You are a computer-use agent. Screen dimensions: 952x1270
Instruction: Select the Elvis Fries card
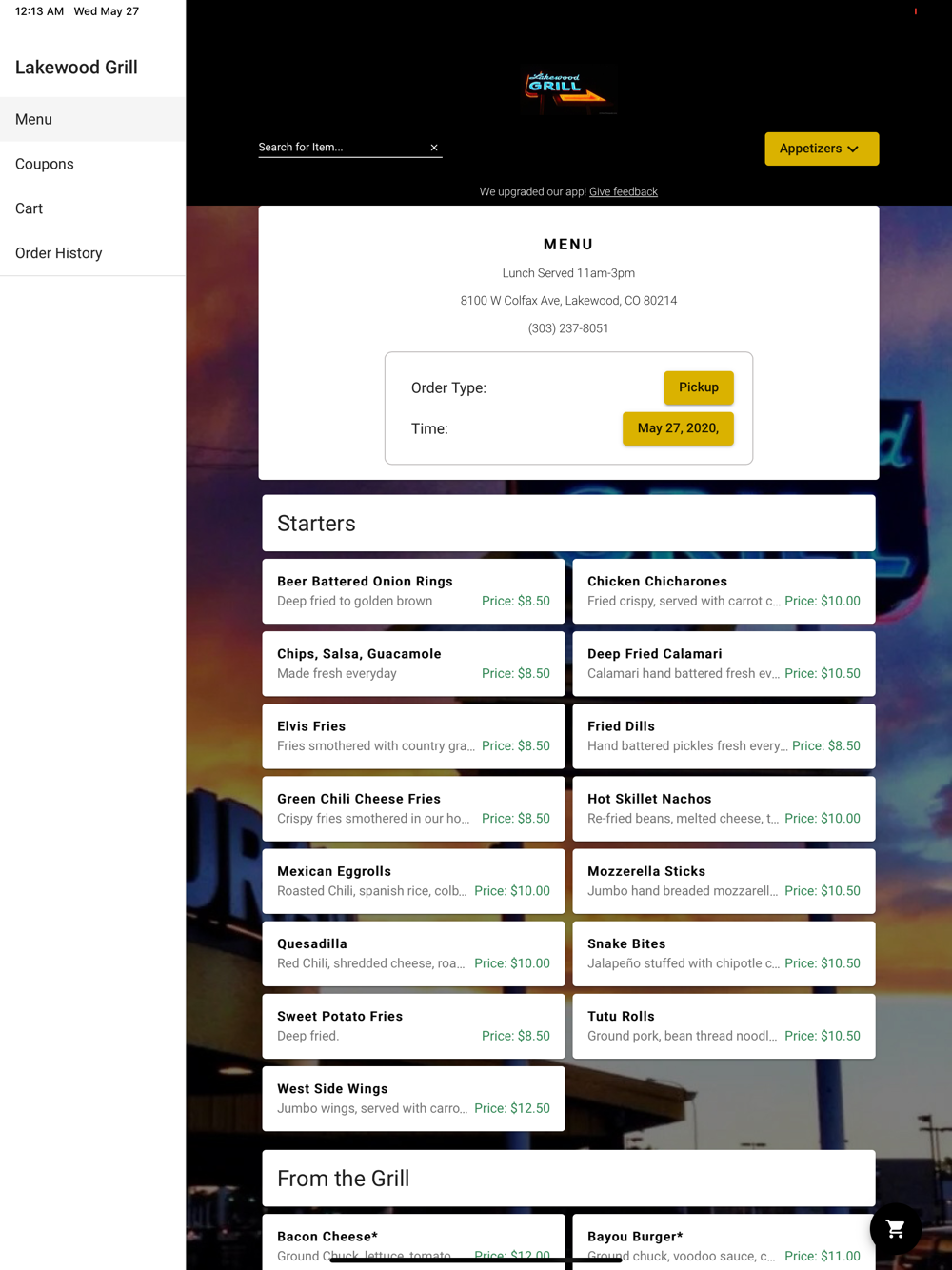[x=413, y=736]
